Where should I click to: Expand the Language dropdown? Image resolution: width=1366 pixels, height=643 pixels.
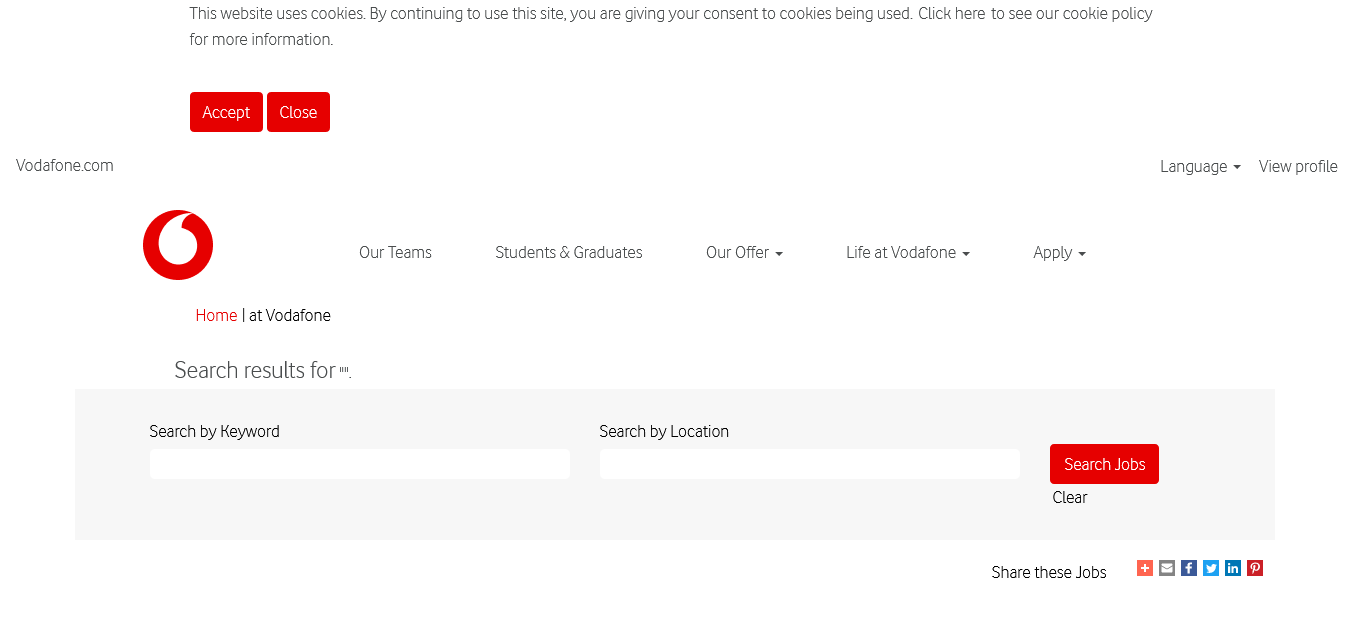1199,167
